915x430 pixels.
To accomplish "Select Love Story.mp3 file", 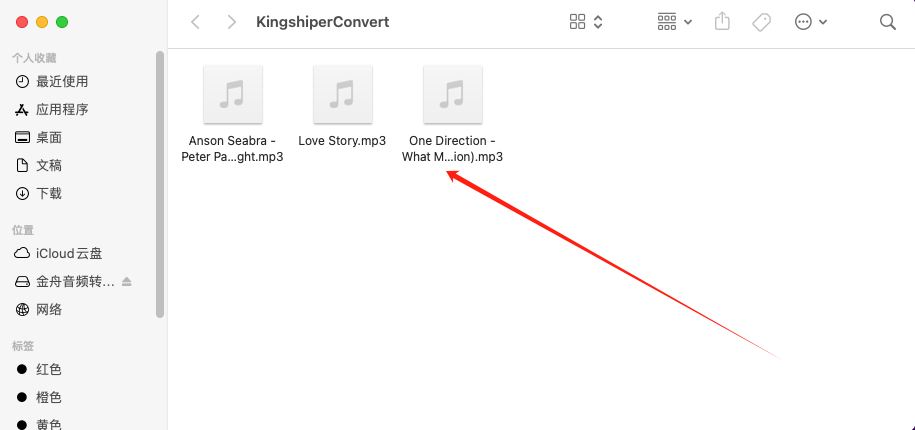I will point(343,106).
